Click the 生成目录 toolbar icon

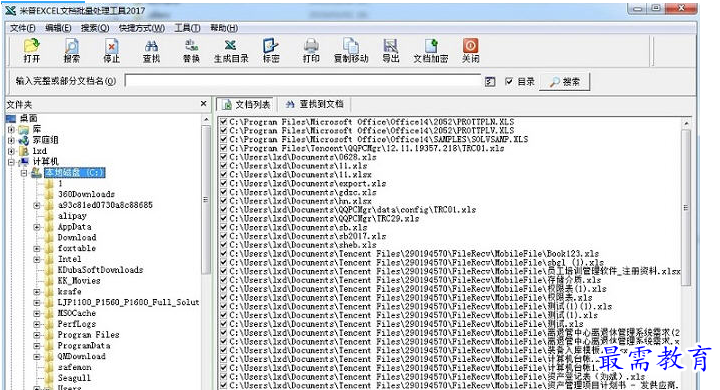[231, 51]
